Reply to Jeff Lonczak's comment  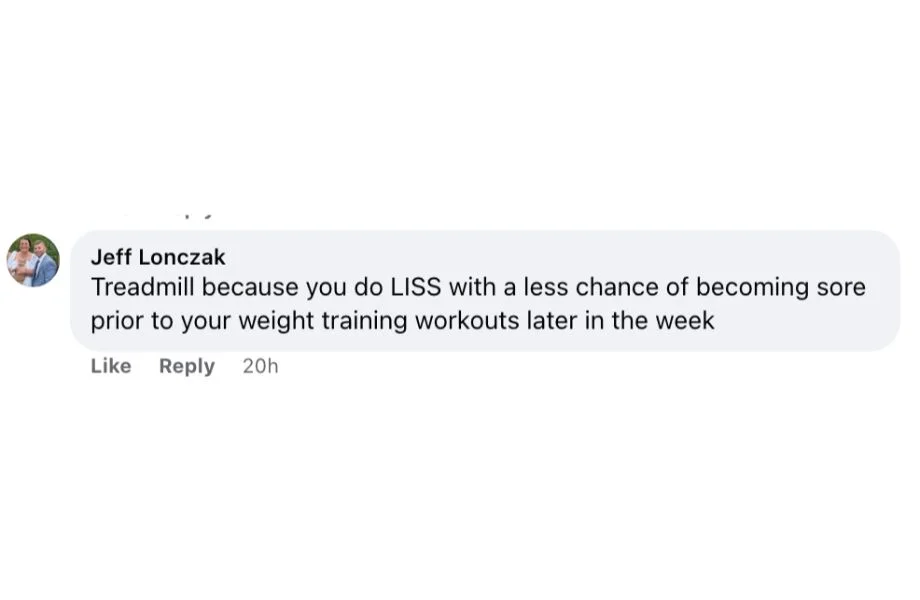click(186, 366)
